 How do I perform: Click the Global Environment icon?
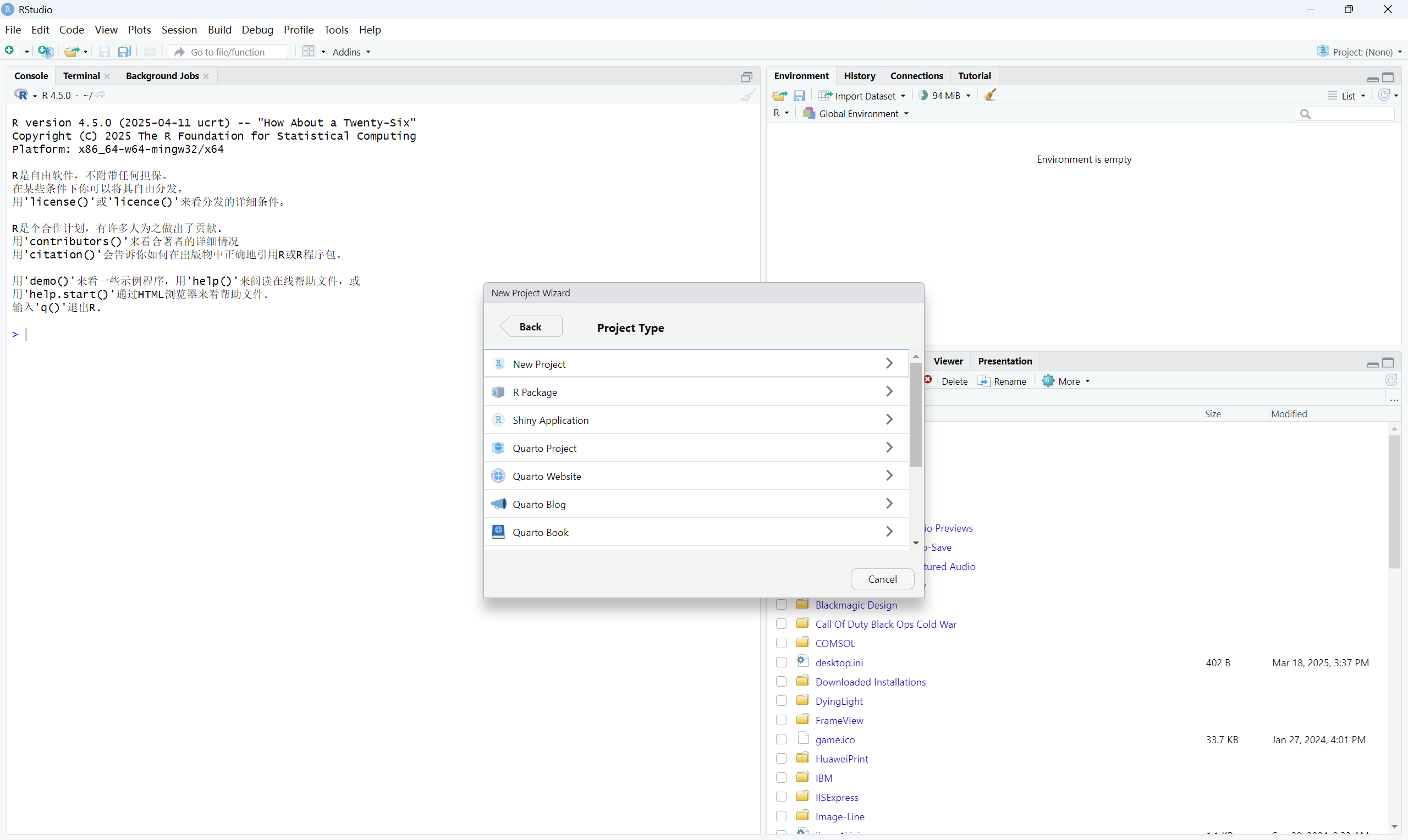coord(809,113)
